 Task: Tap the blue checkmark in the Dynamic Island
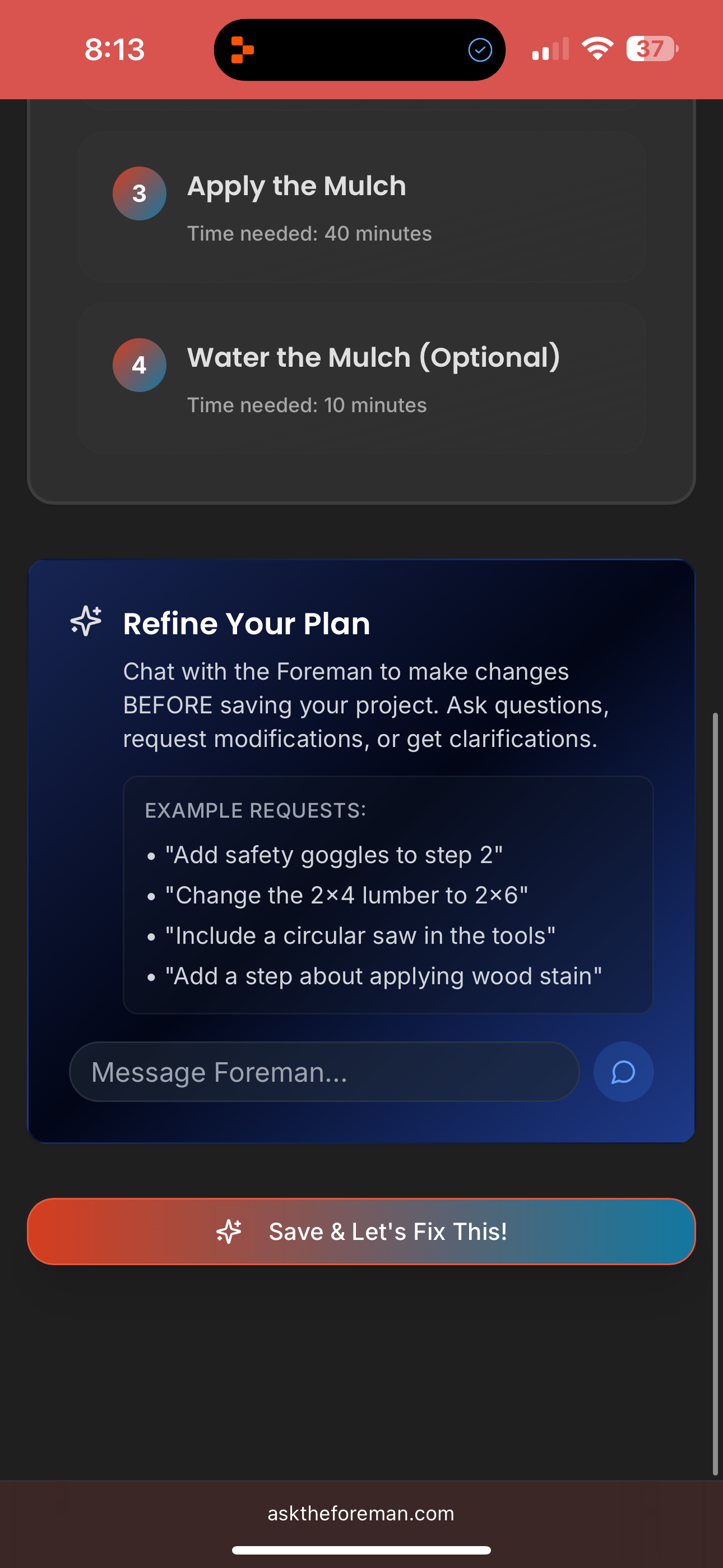(x=480, y=50)
